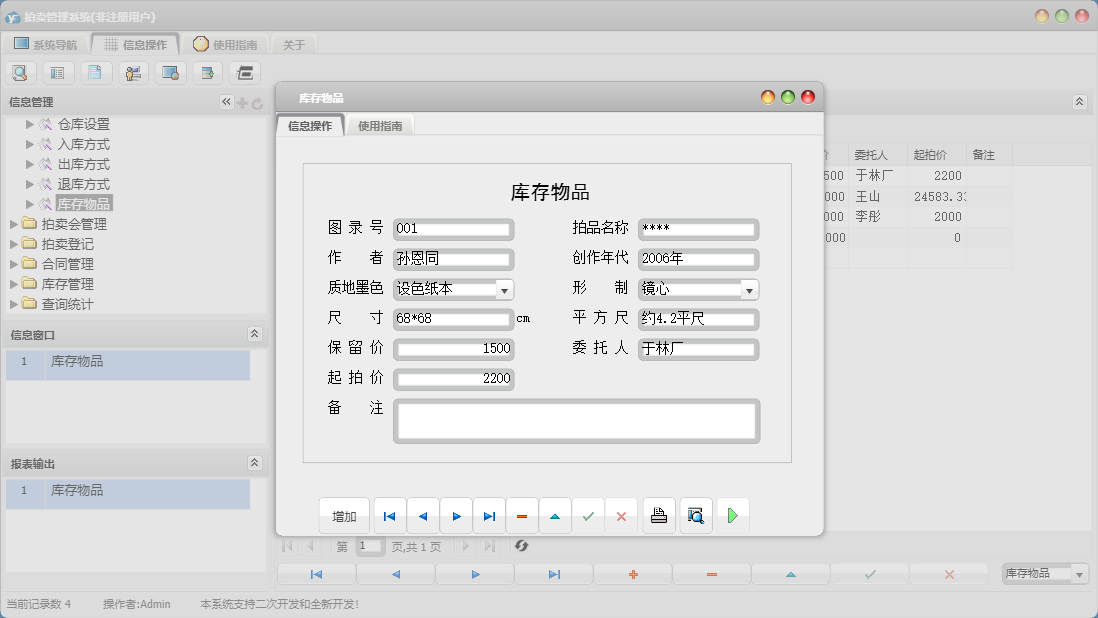Cancel edits with the red X icon

tap(621, 516)
